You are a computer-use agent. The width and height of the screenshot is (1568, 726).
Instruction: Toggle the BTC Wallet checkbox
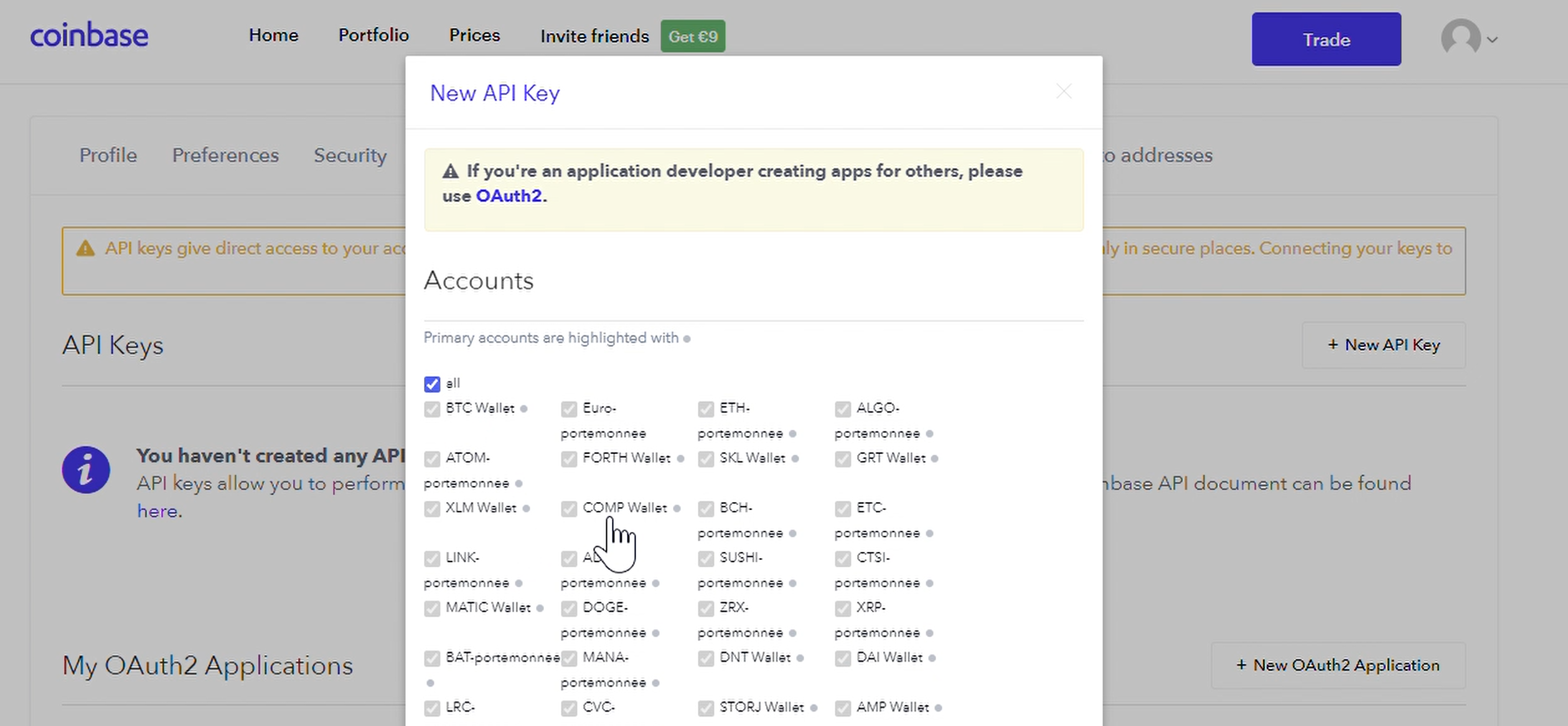[432, 409]
